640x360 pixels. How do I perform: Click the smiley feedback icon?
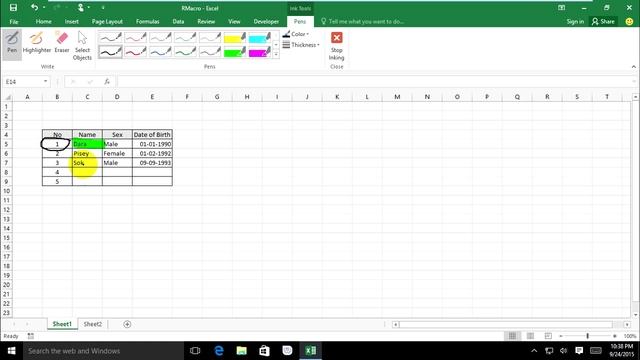pos(629,22)
